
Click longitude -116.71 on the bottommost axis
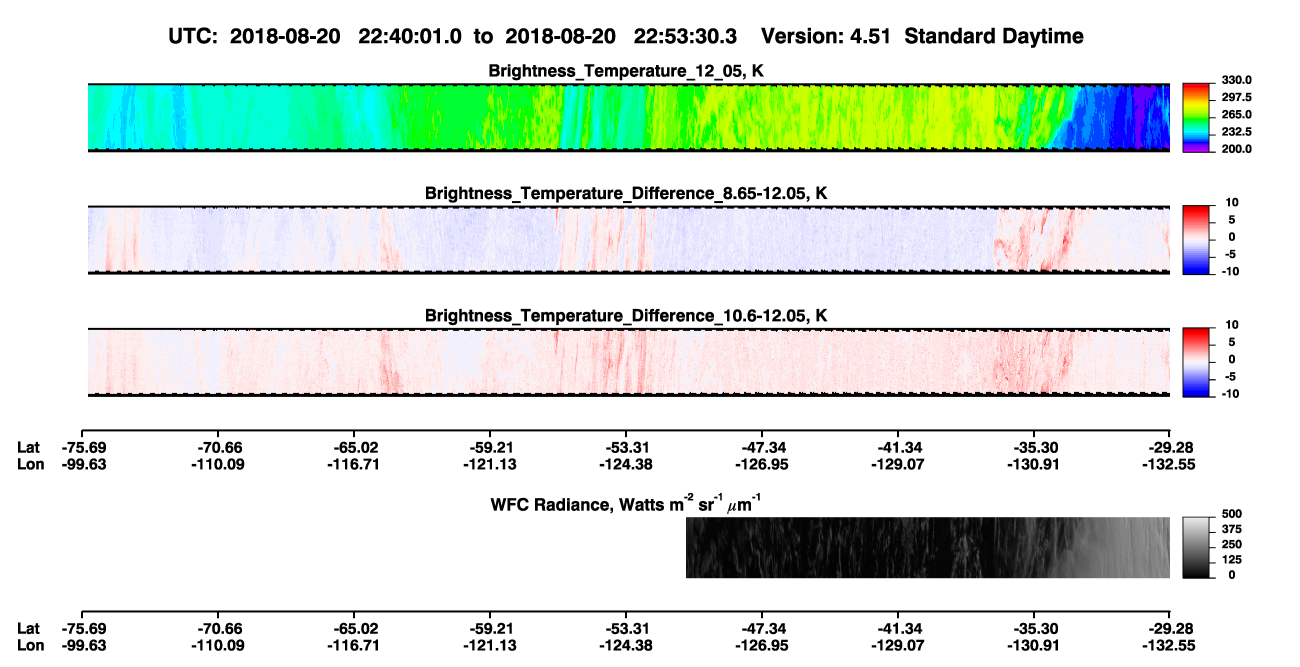point(353,645)
